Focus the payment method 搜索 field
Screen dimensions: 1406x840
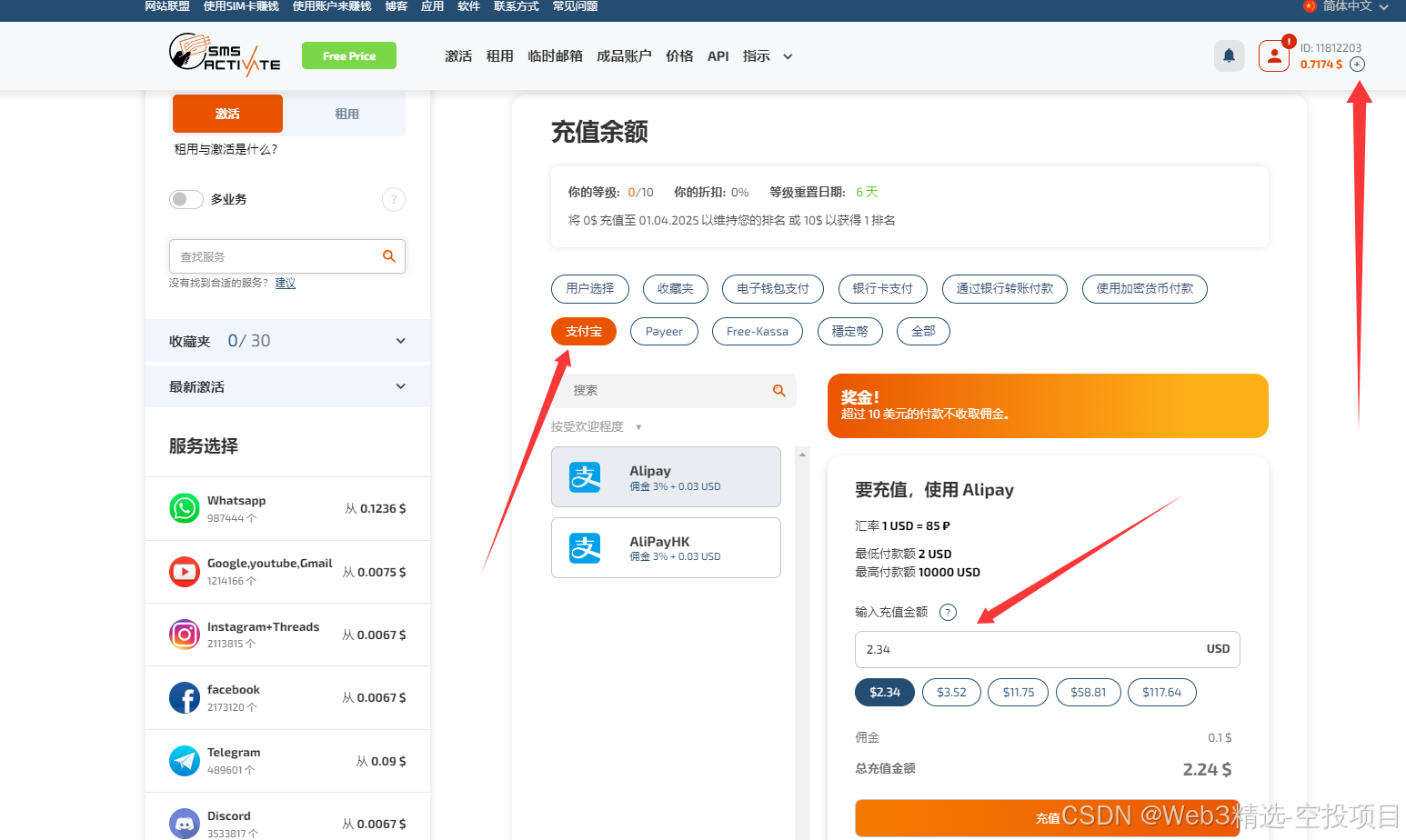click(674, 390)
